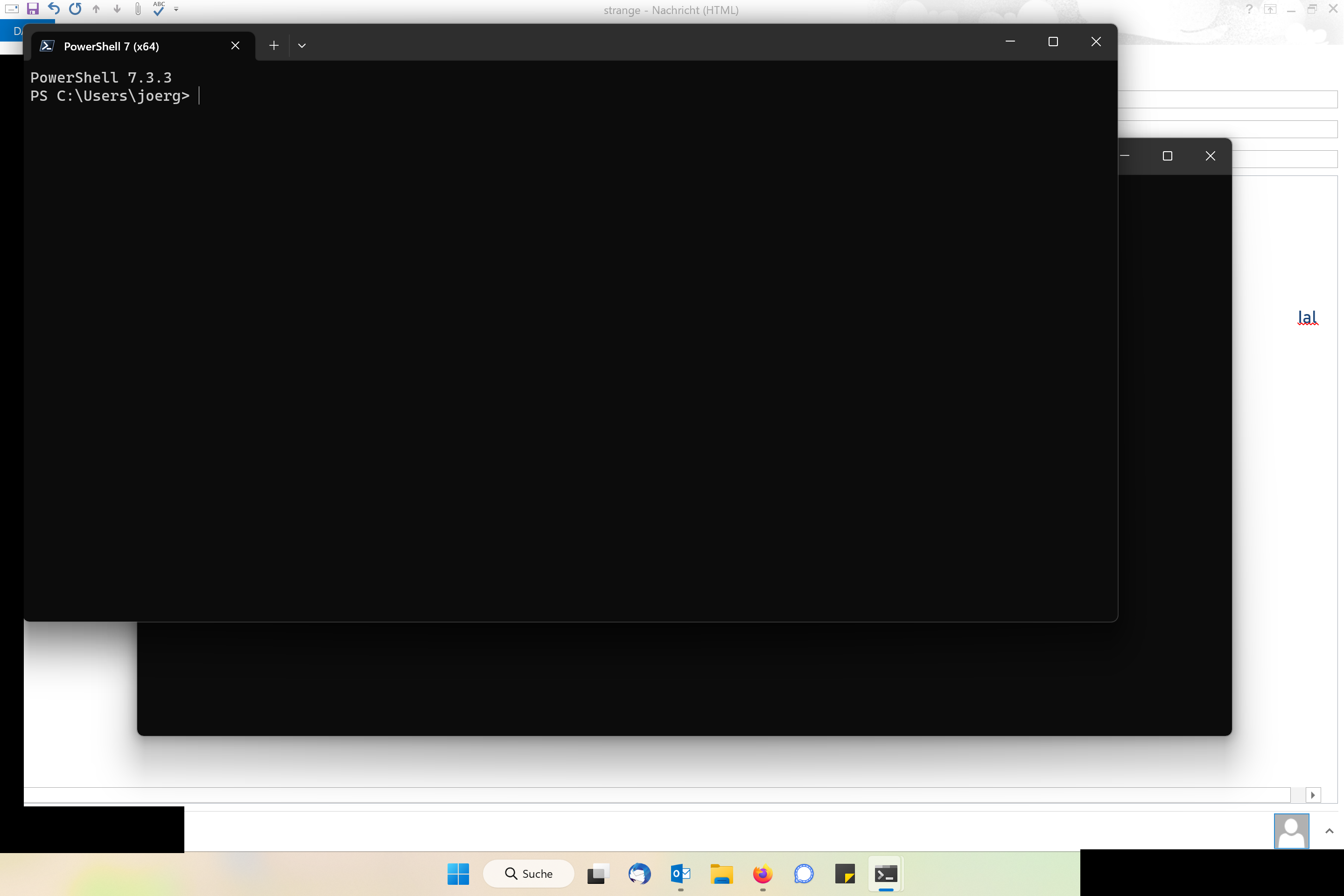
Task: Switch to Windows Terminal in the taskbar
Action: pos(886,874)
